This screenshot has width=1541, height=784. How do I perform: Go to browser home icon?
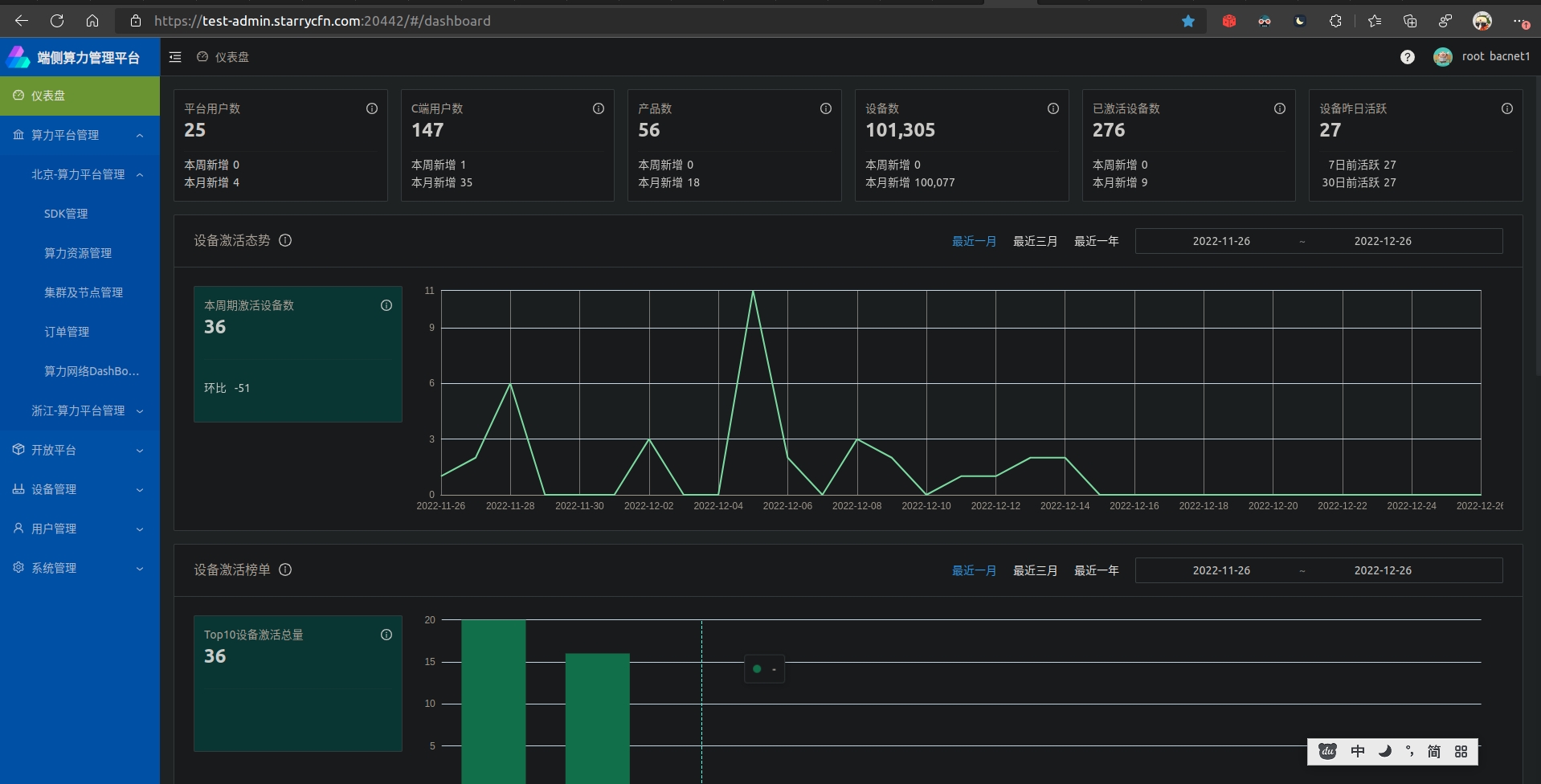click(92, 21)
